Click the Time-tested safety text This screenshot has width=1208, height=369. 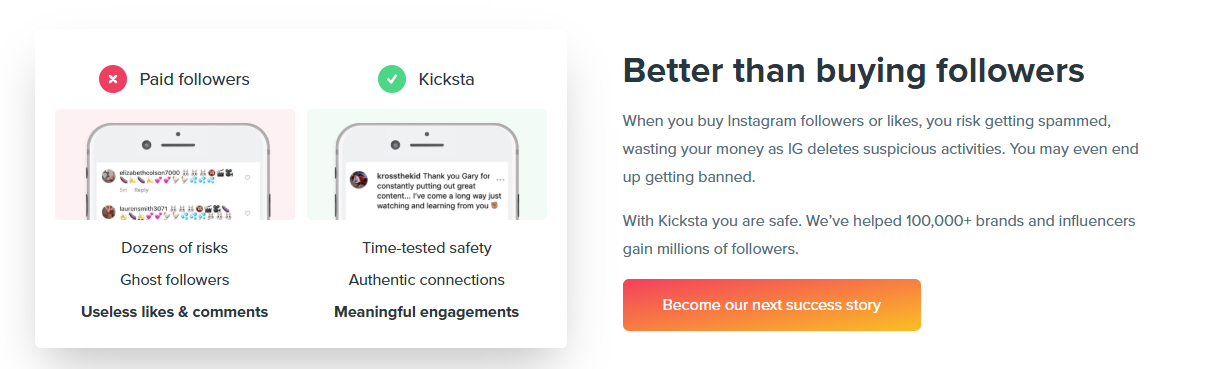[x=427, y=247]
